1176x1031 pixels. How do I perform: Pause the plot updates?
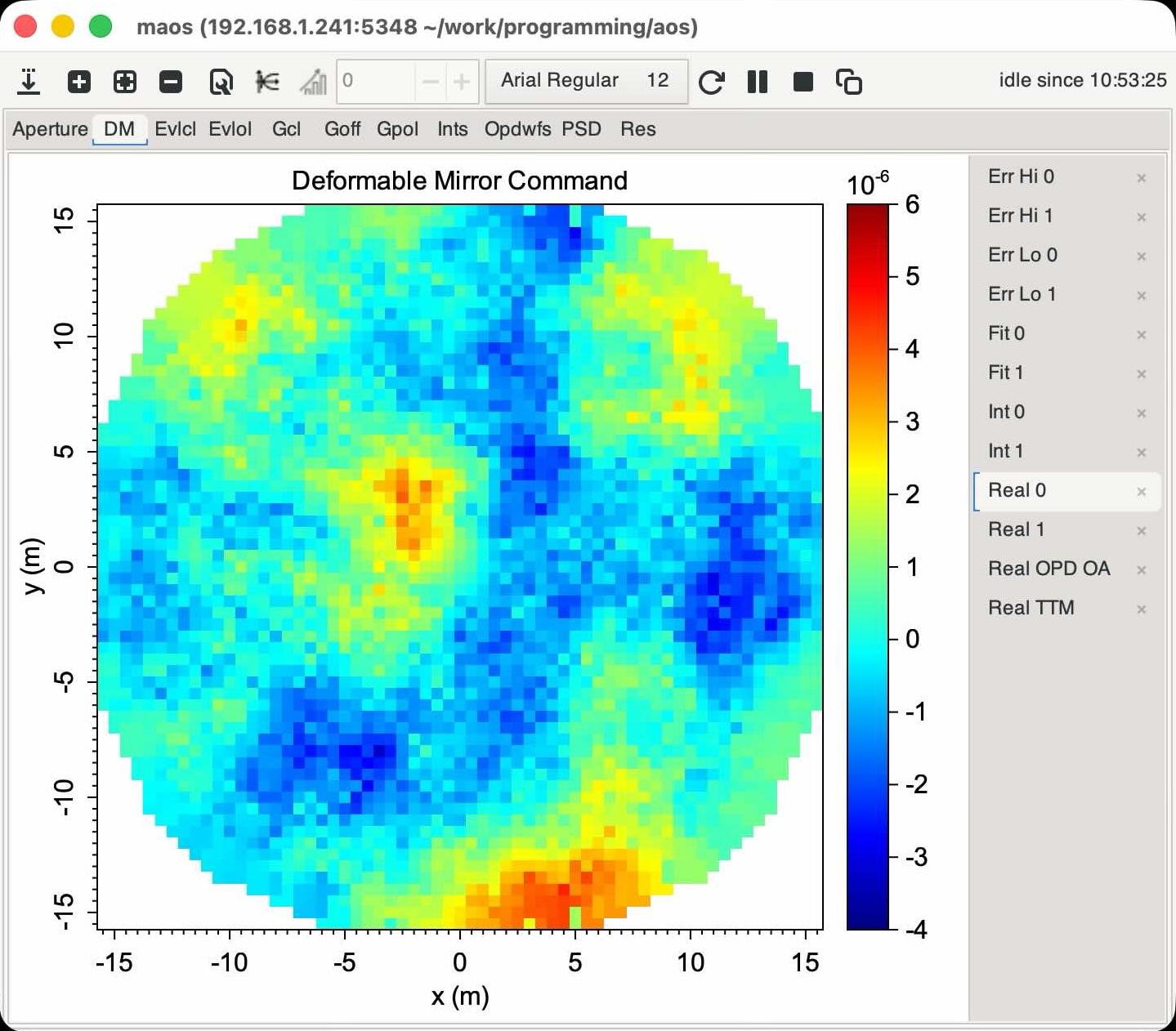[x=758, y=82]
